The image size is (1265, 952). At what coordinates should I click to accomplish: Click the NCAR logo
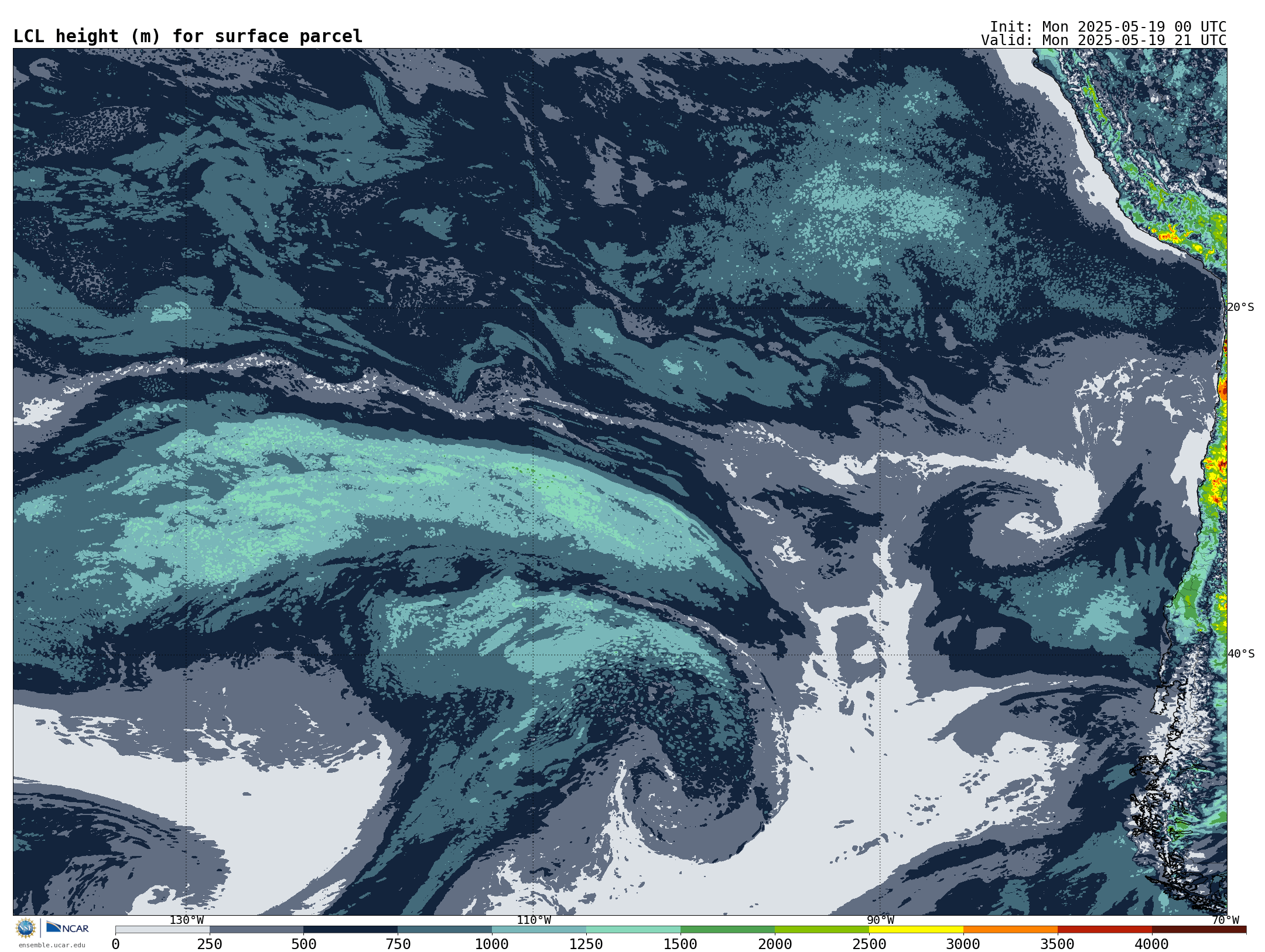coord(67,927)
